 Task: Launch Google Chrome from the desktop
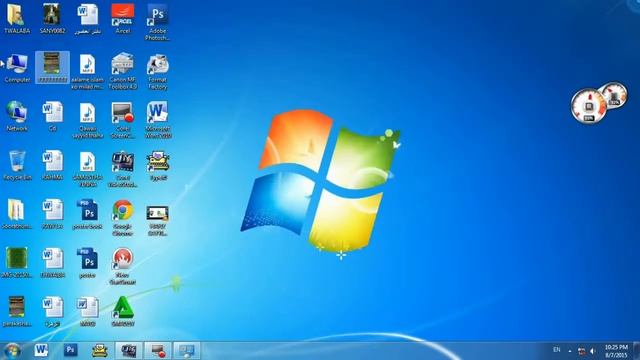(x=122, y=218)
